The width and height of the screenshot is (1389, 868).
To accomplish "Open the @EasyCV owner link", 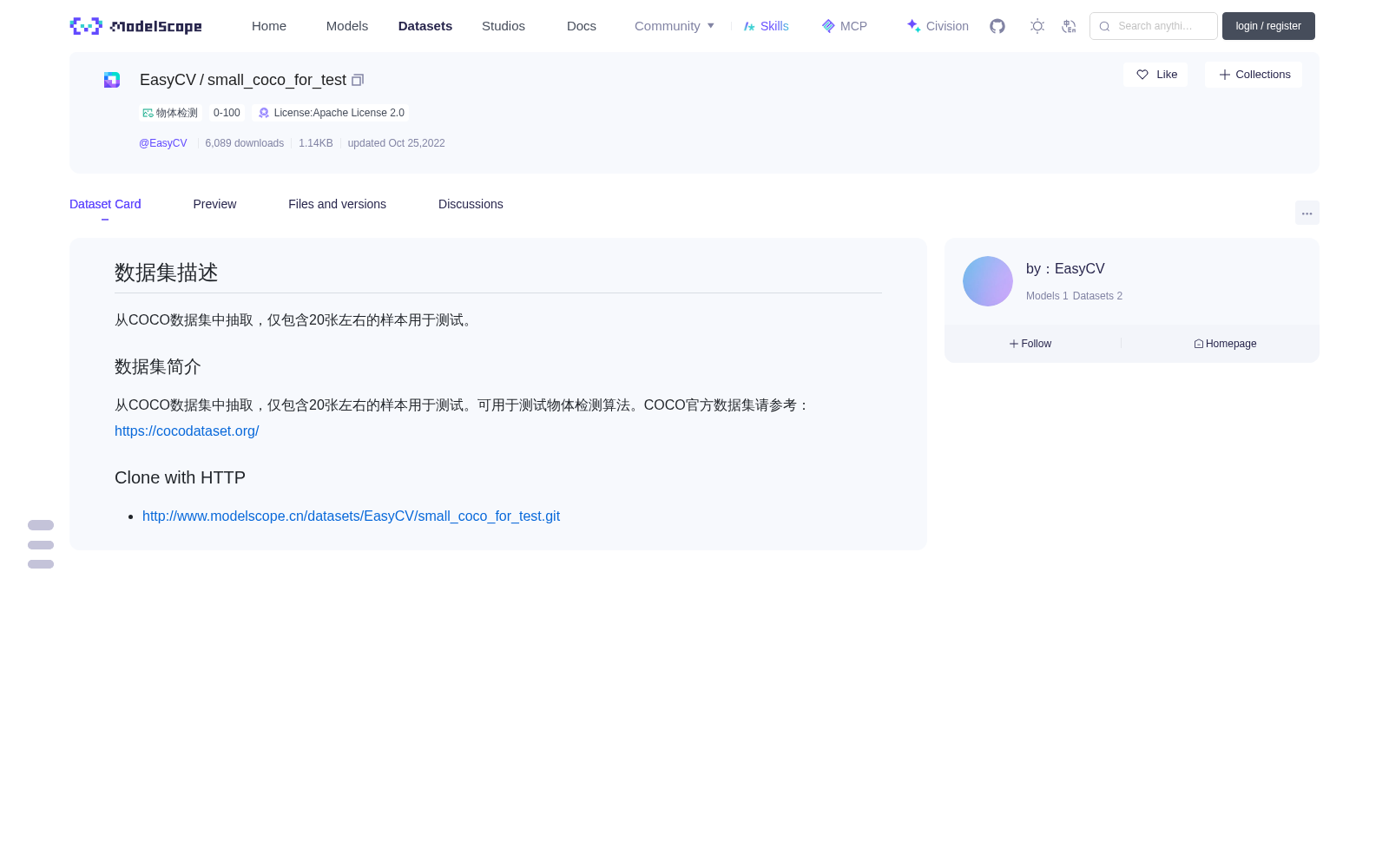I will coord(163,143).
